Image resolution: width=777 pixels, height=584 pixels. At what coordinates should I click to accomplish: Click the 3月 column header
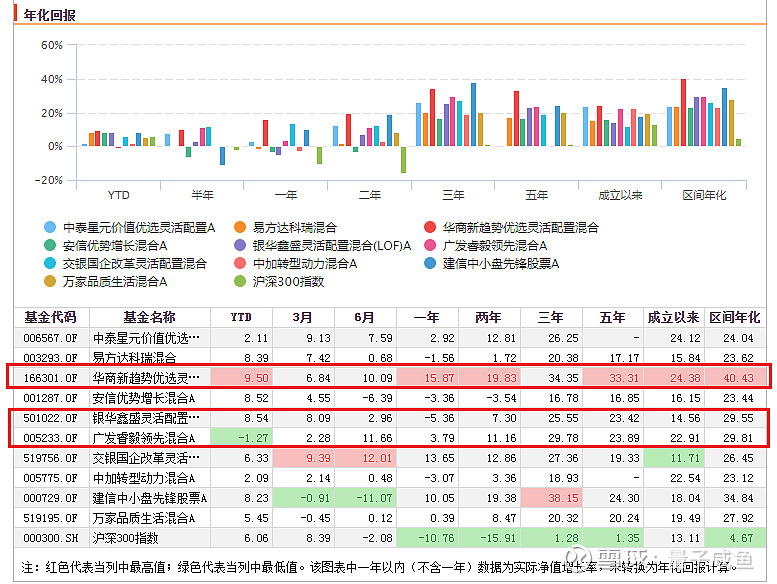click(303, 317)
